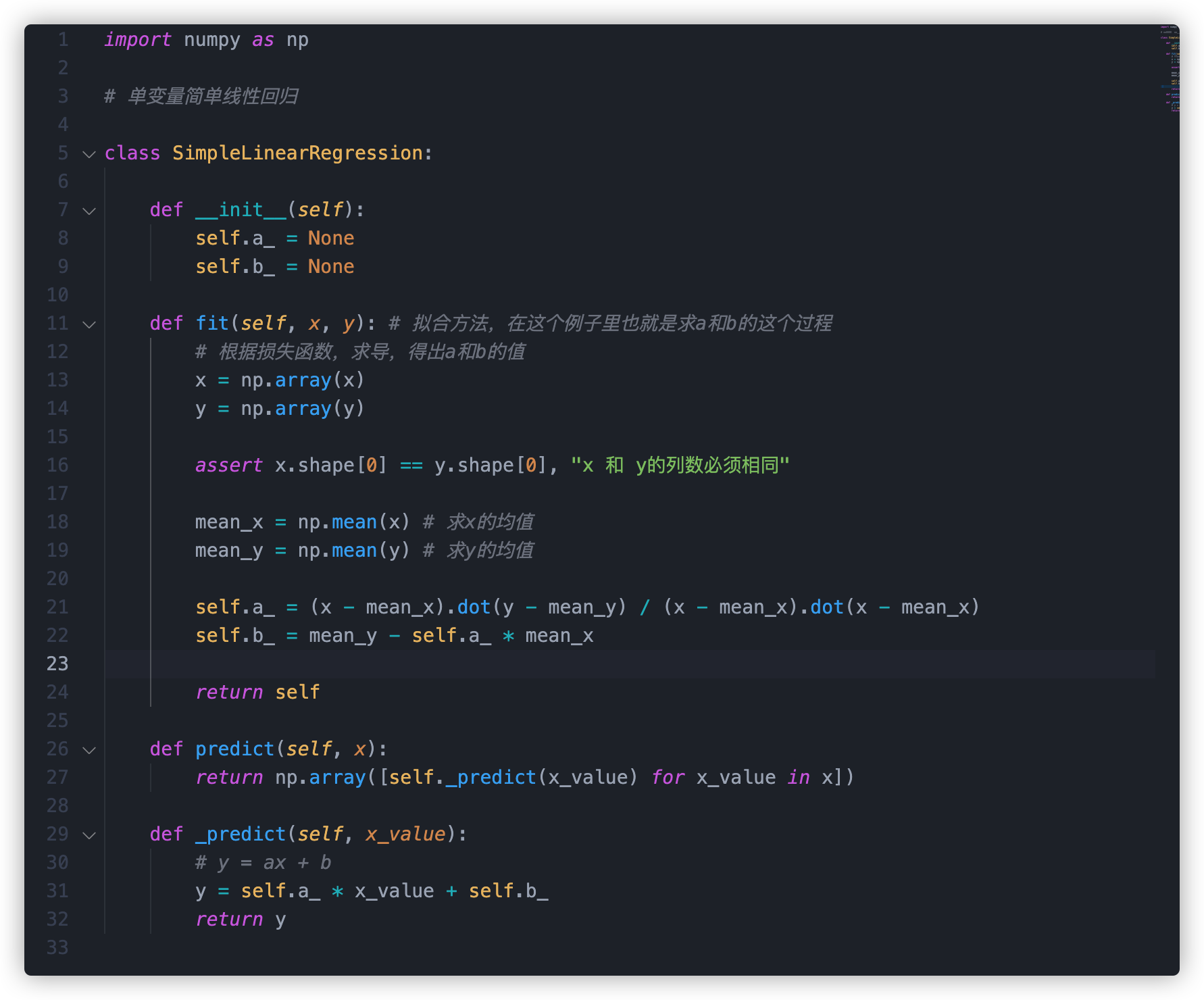The width and height of the screenshot is (1204, 1000).
Task: Click the 'for' keyword on line 27
Action: 668,778
